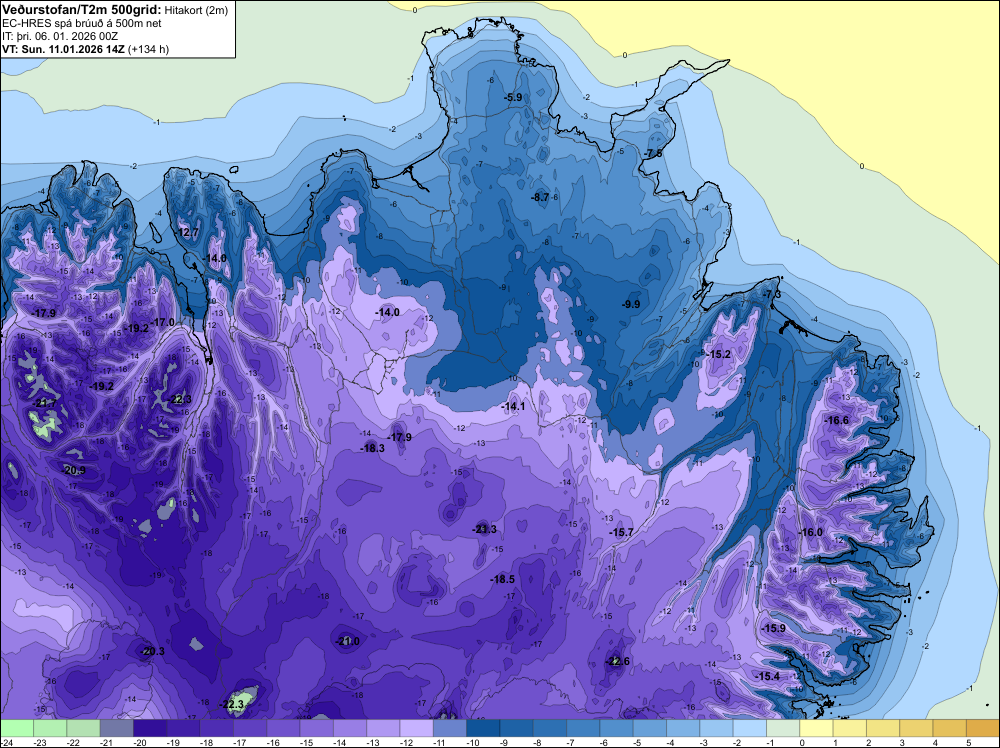Screen dimensions: 1000x748
Task: Select the yellow 3 legend swatch
Action: (916, 728)
